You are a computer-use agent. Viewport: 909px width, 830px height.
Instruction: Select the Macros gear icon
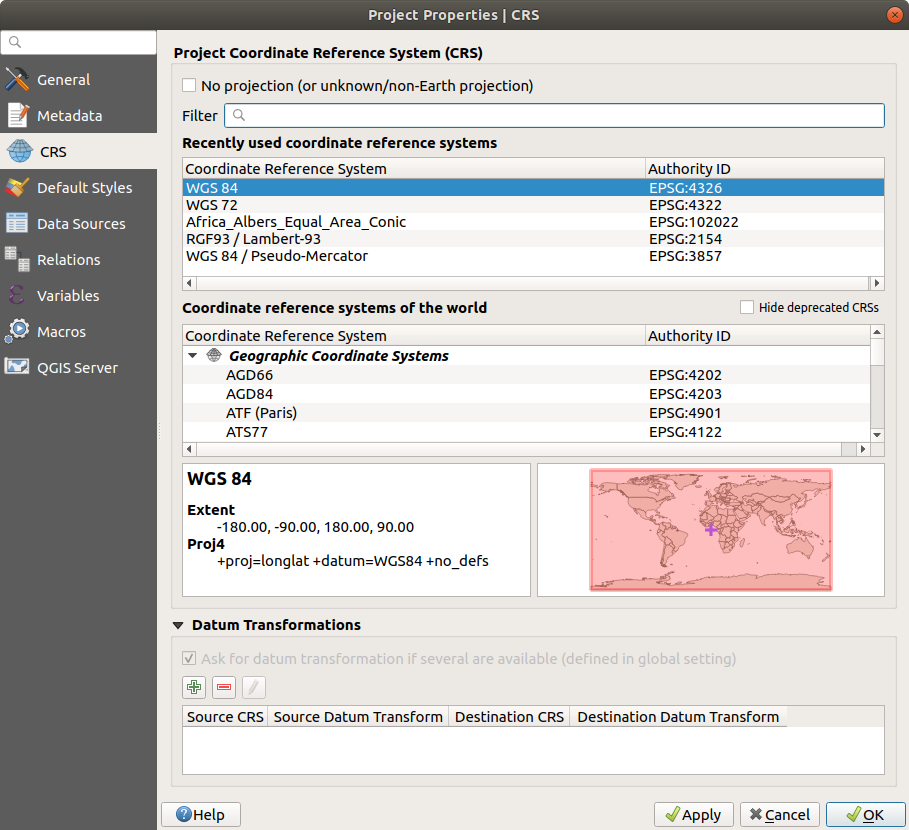[17, 332]
